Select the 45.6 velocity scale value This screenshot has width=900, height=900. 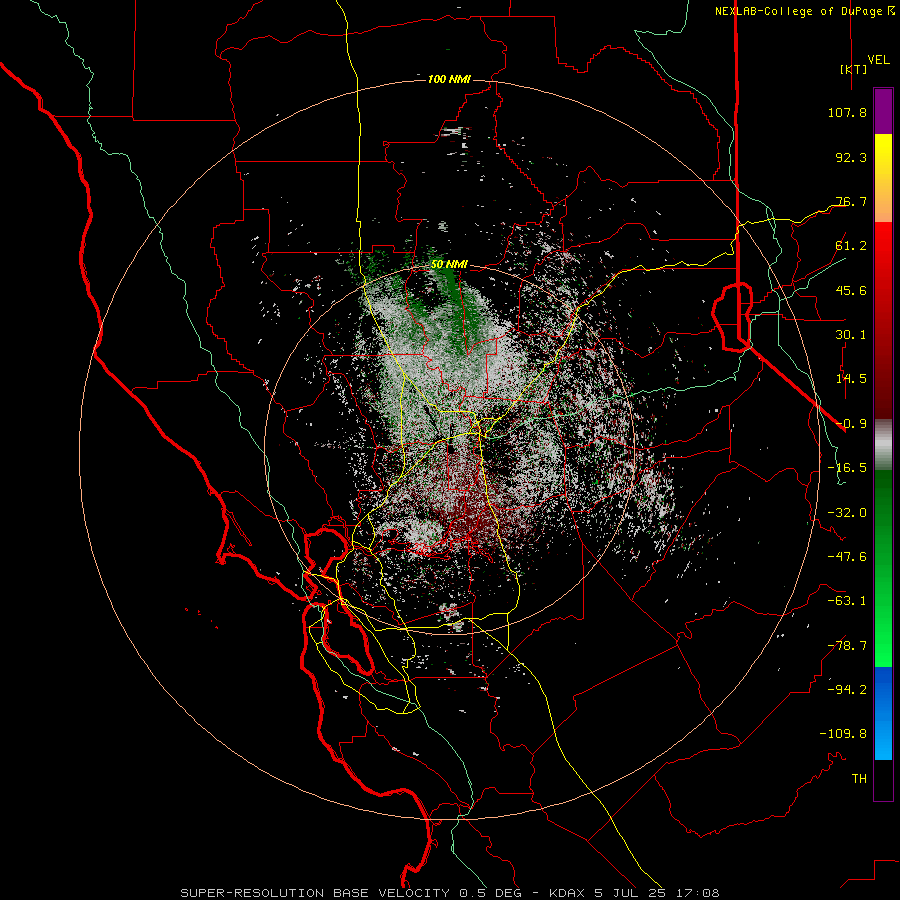851,290
